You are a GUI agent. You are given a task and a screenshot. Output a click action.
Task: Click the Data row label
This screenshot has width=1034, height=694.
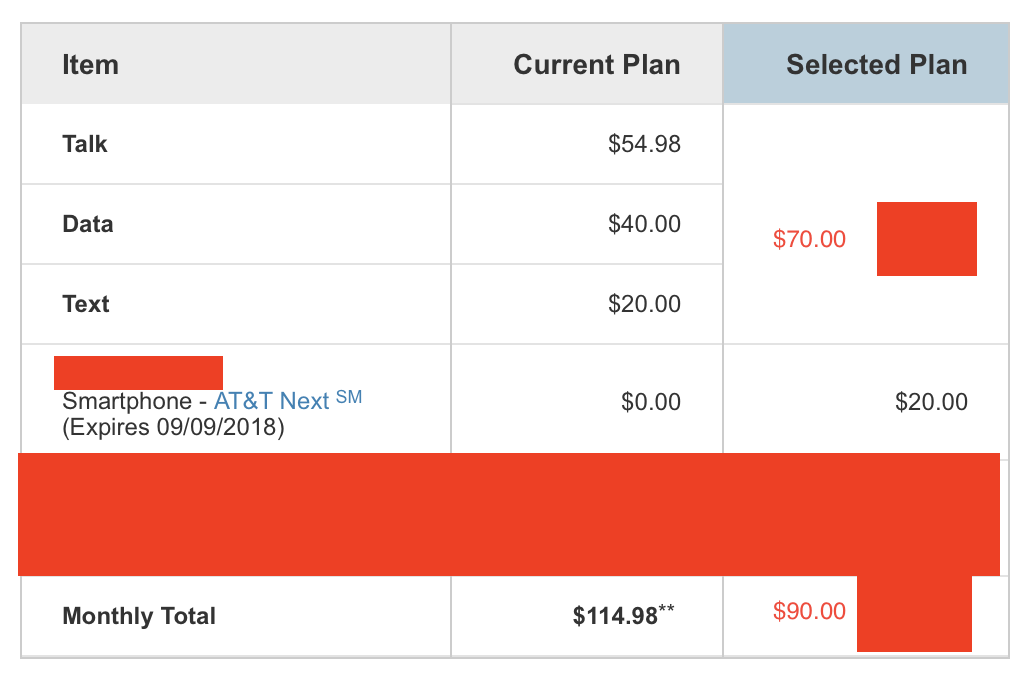pyautogui.click(x=88, y=224)
